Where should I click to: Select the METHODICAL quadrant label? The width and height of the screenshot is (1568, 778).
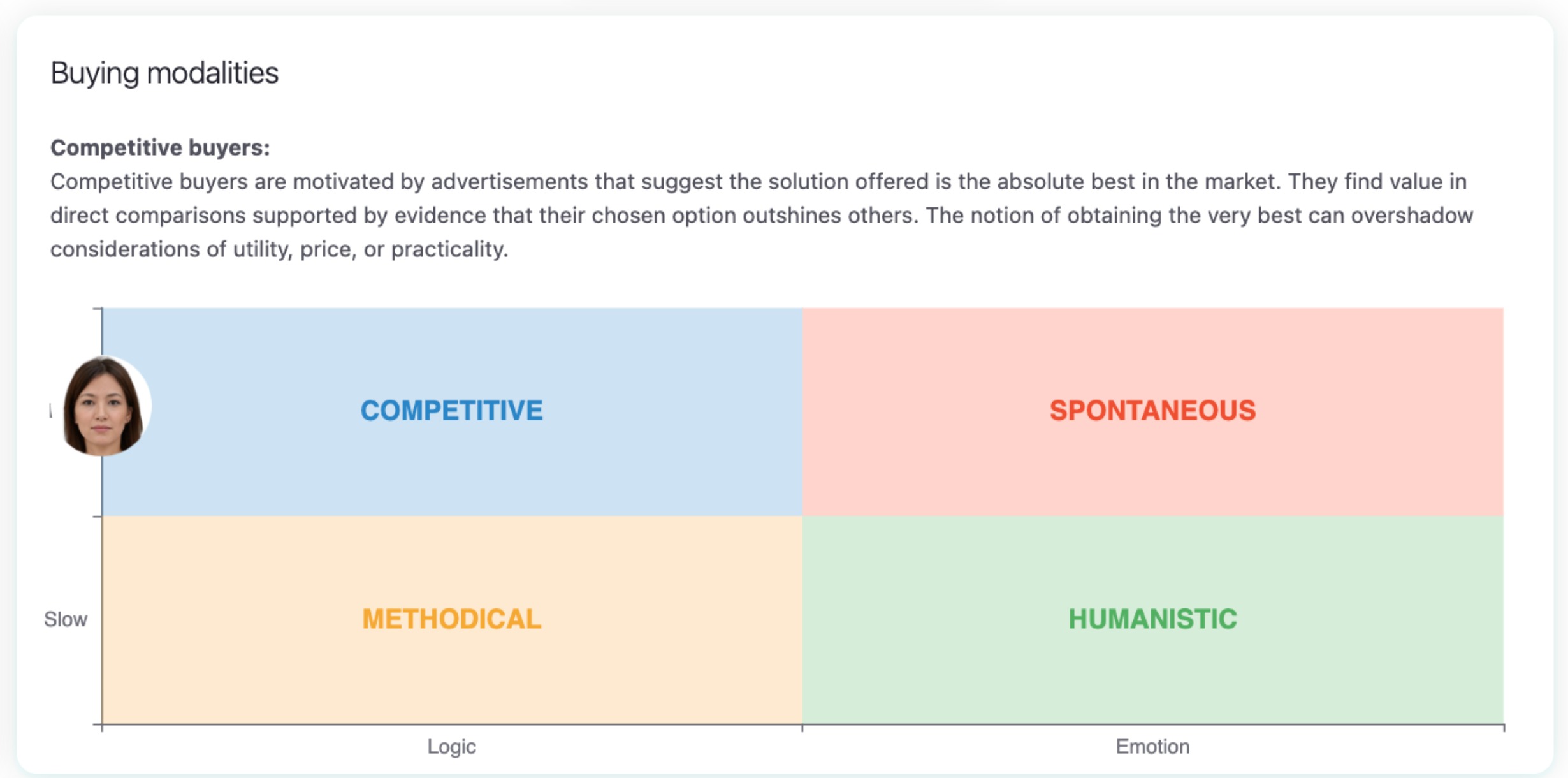tap(451, 619)
